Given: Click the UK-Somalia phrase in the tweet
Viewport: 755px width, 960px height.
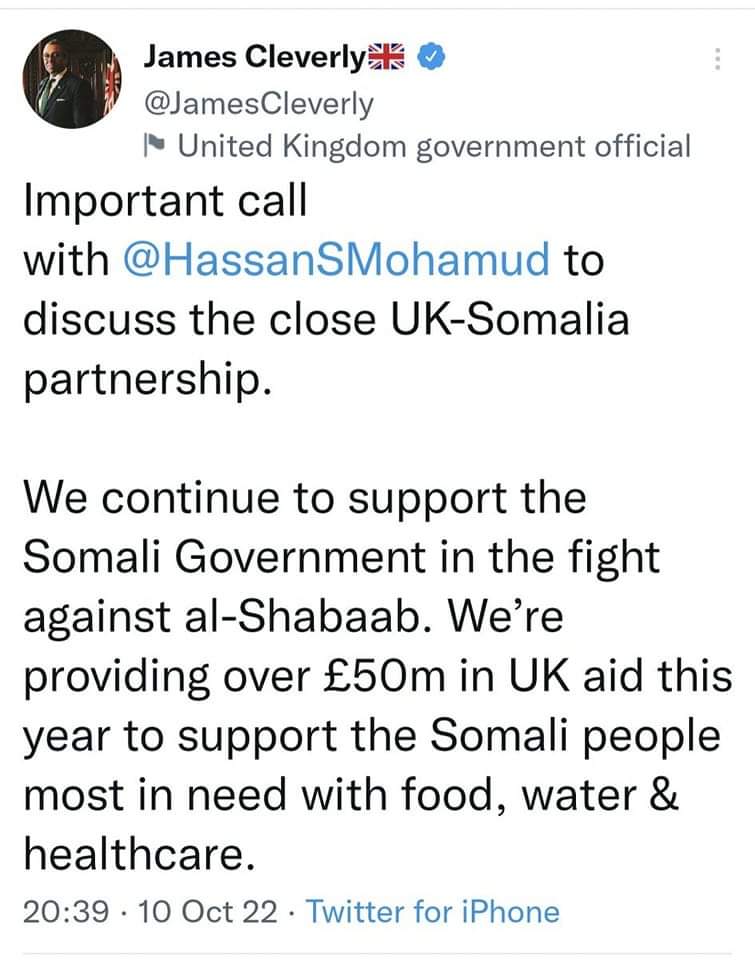Looking at the screenshot, I should [x=509, y=319].
